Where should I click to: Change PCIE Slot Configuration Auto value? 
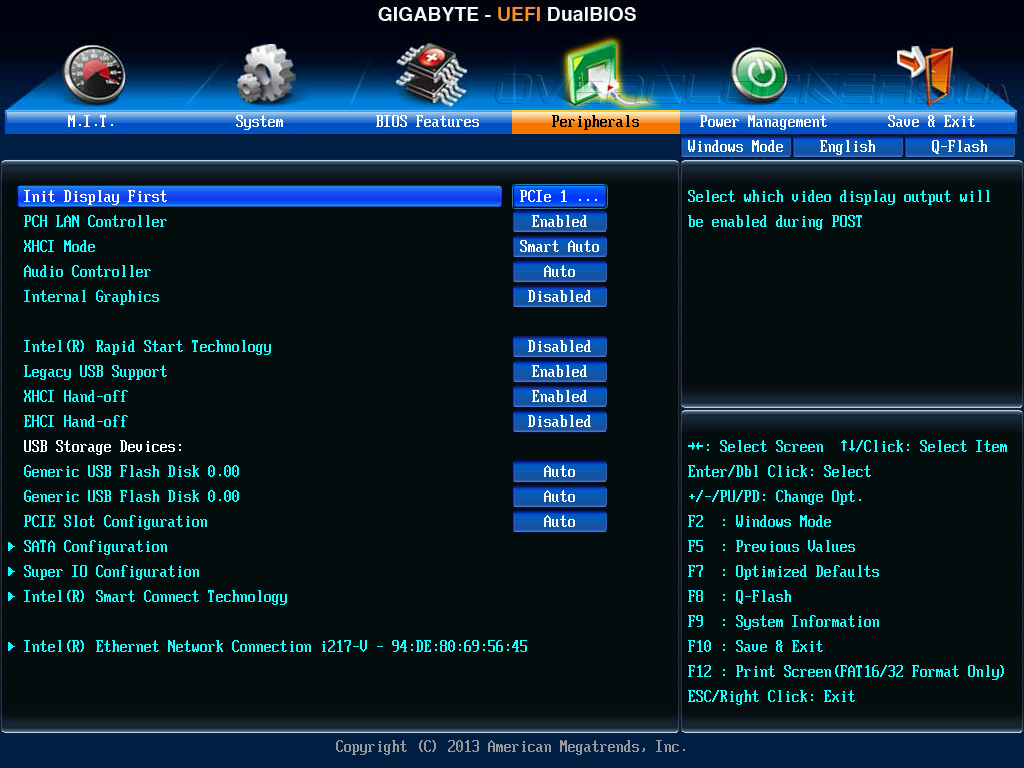[560, 522]
